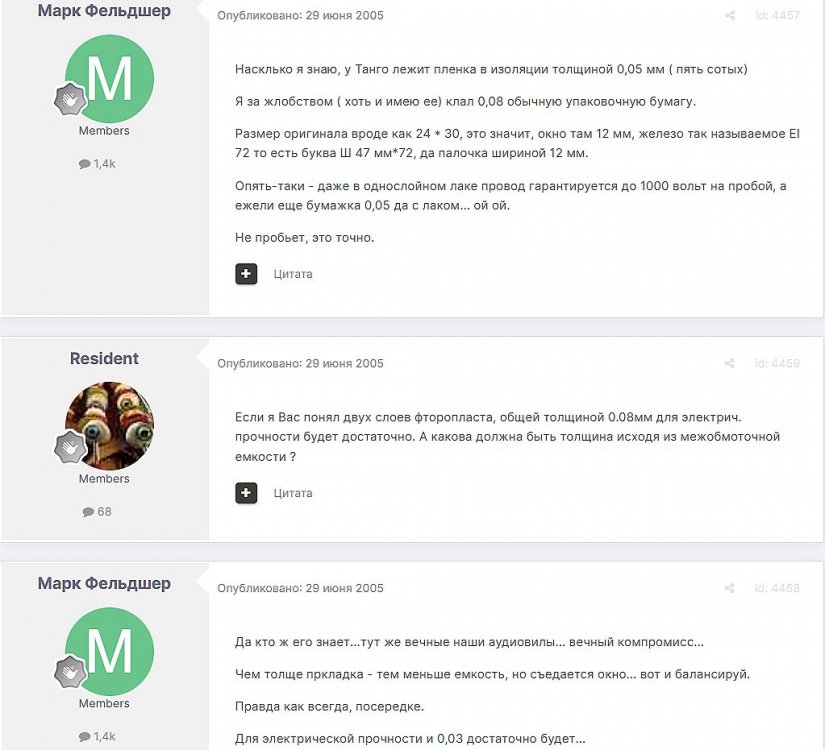
Task: Click the rank badge on the bottom Марк Фельдшер avatar
Action: pyautogui.click(x=70, y=671)
